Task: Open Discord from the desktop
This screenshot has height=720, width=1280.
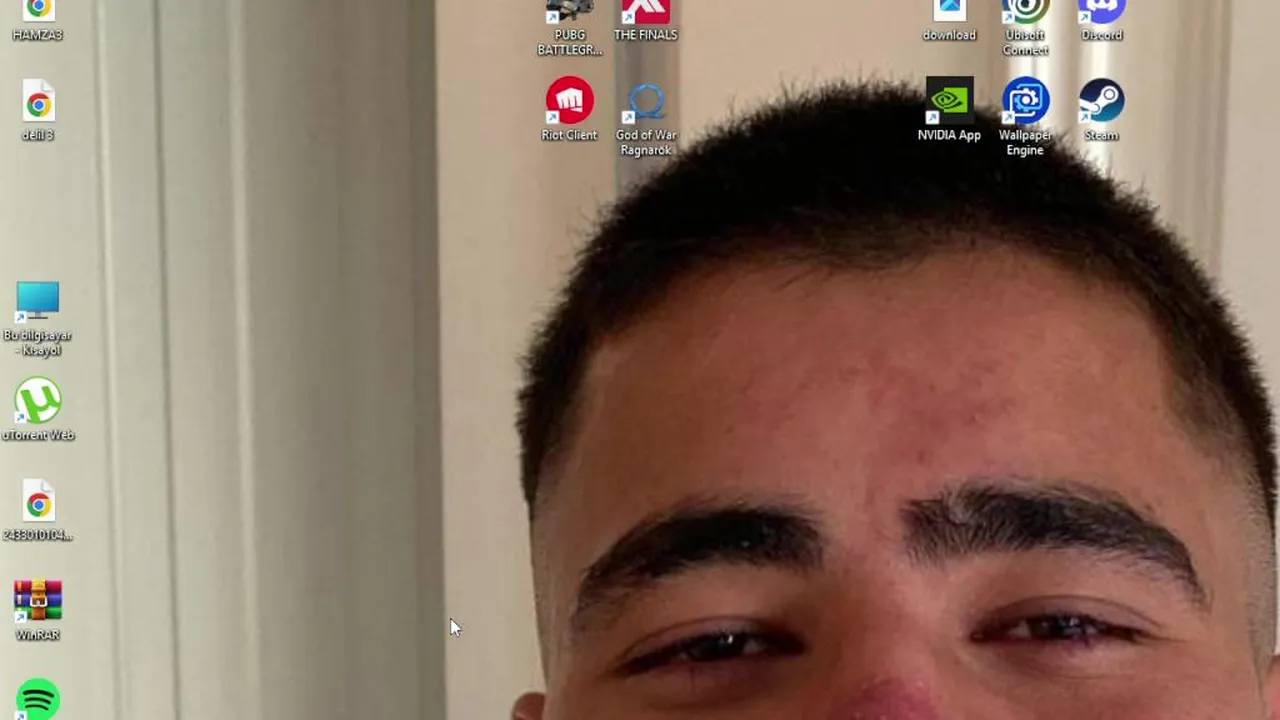Action: pyautogui.click(x=1101, y=10)
